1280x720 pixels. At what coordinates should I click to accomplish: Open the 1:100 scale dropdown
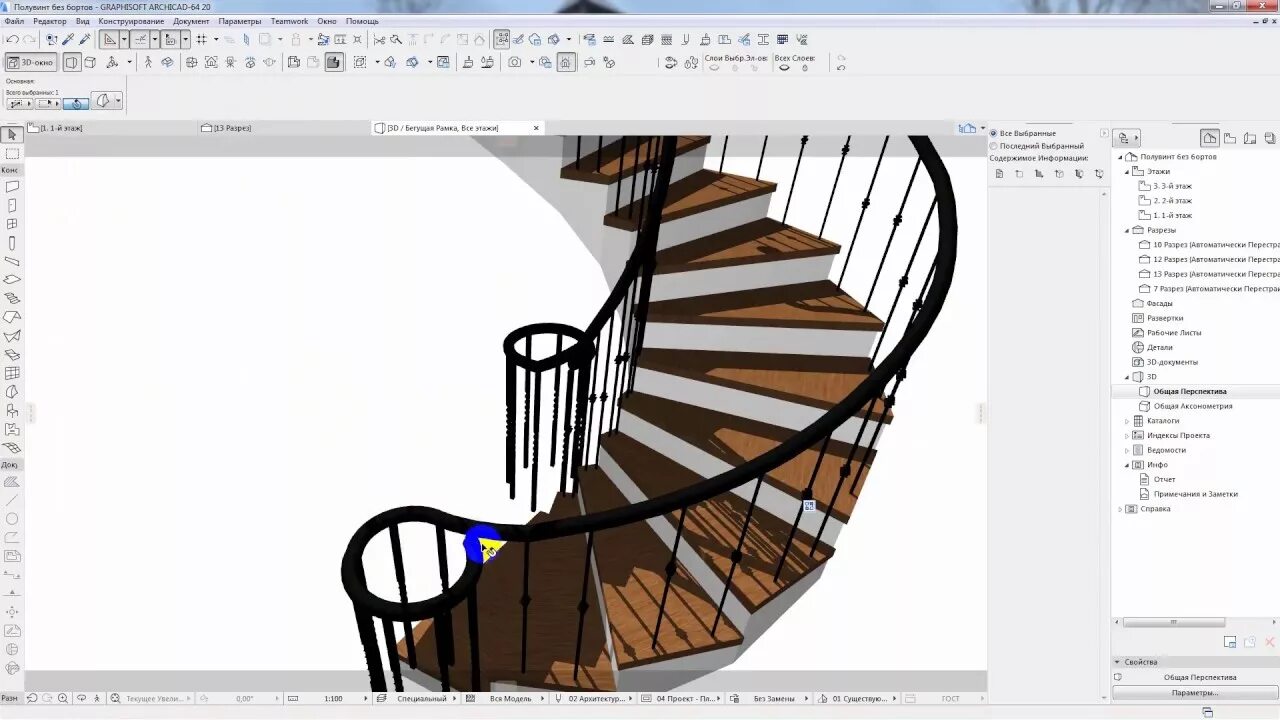327,698
